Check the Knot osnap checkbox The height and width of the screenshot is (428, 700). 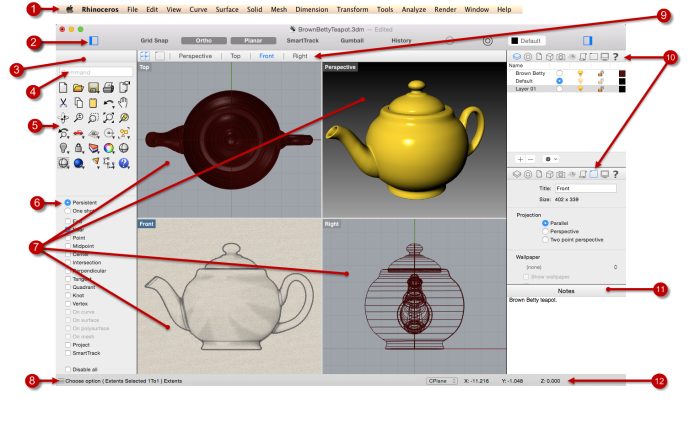pos(68,295)
